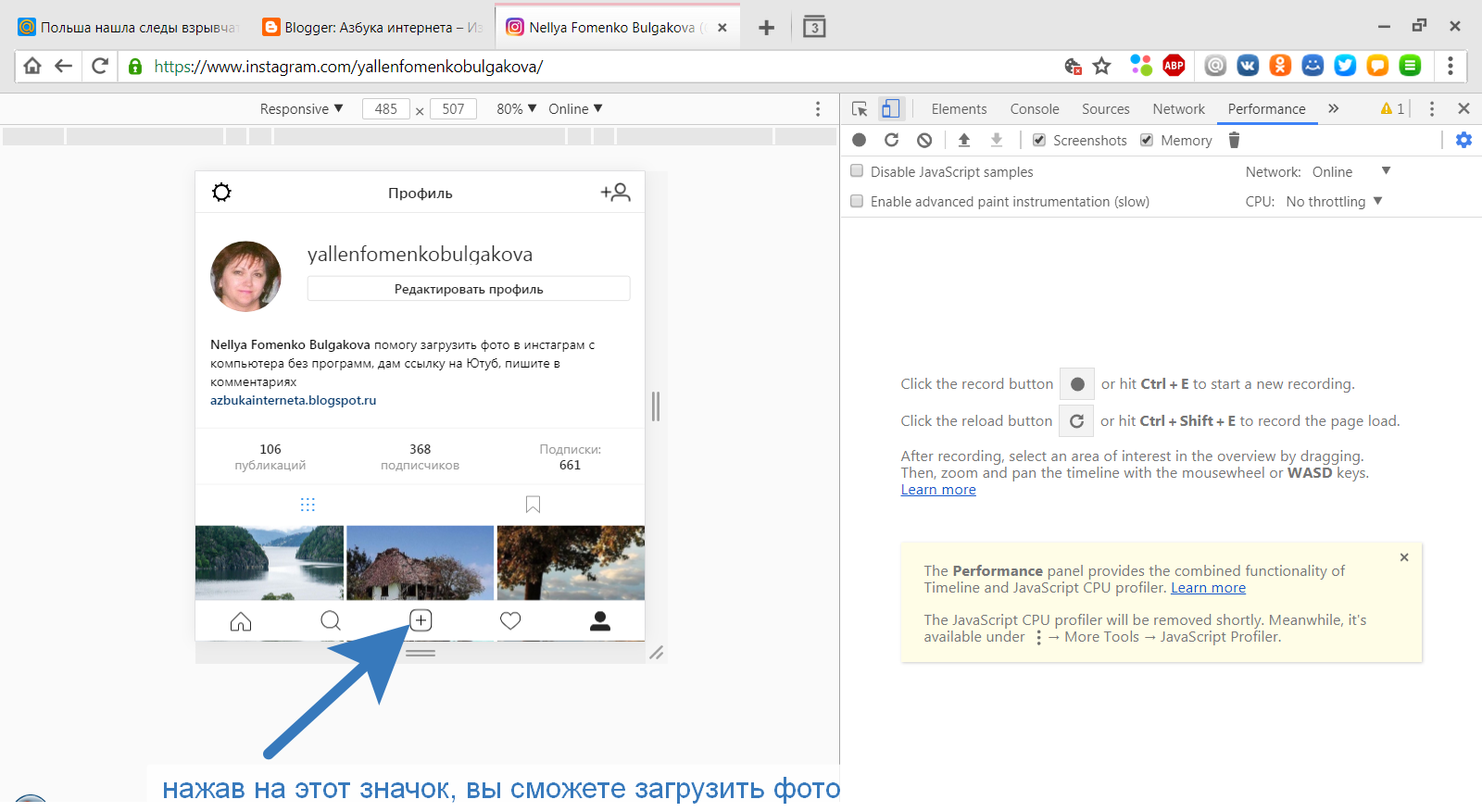This screenshot has width=1482, height=812.
Task: Switch to the Console tab
Action: tap(1035, 109)
